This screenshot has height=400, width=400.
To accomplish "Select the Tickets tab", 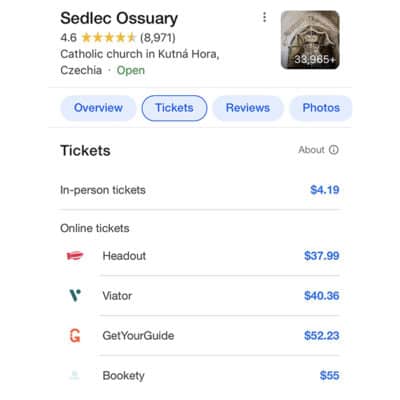I will pos(174,108).
